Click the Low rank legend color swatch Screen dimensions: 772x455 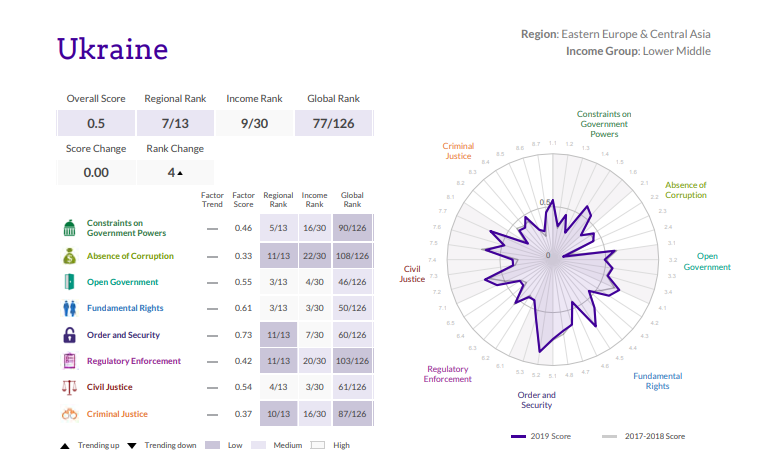(212, 445)
